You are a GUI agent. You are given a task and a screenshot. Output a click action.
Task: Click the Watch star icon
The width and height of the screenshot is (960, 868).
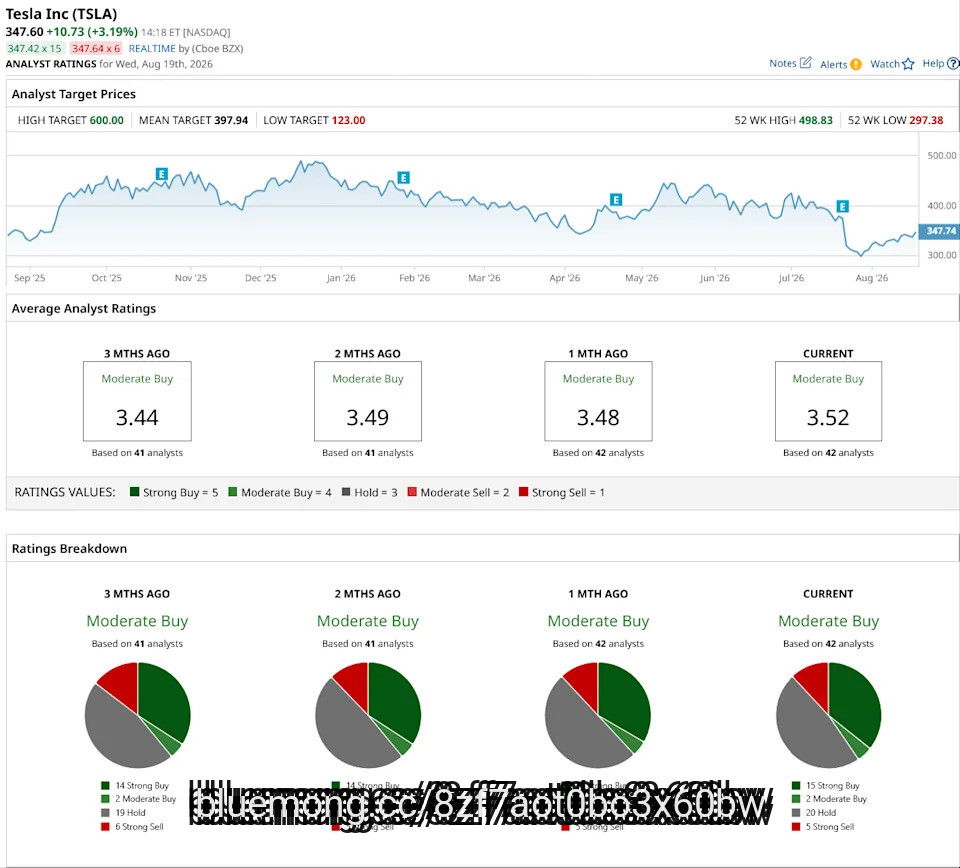[908, 64]
